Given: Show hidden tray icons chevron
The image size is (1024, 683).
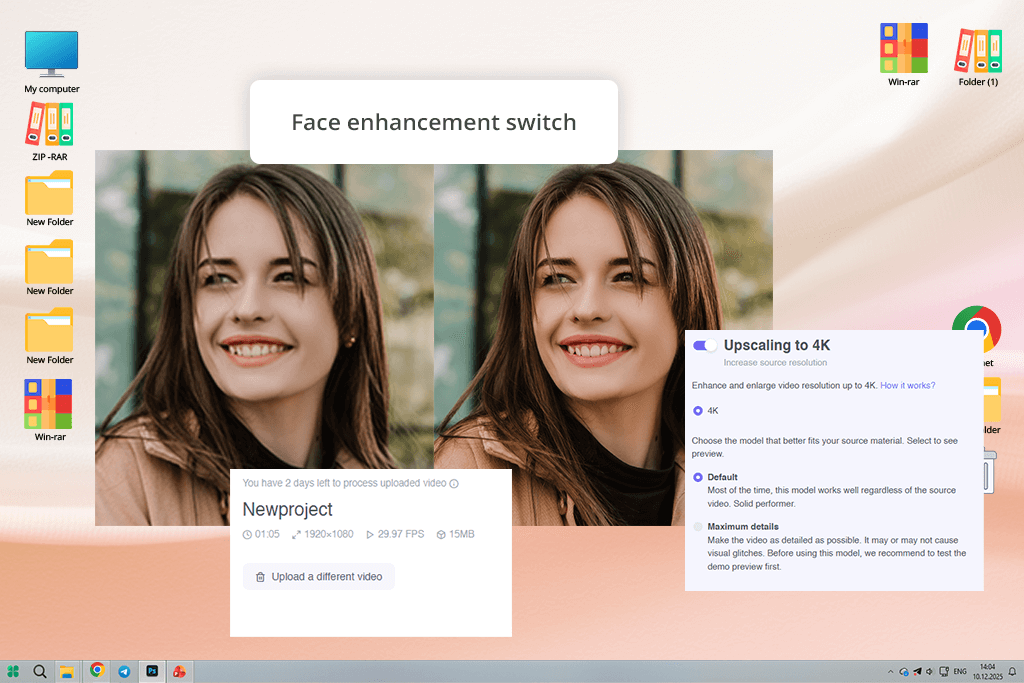Looking at the screenshot, I should 890,671.
